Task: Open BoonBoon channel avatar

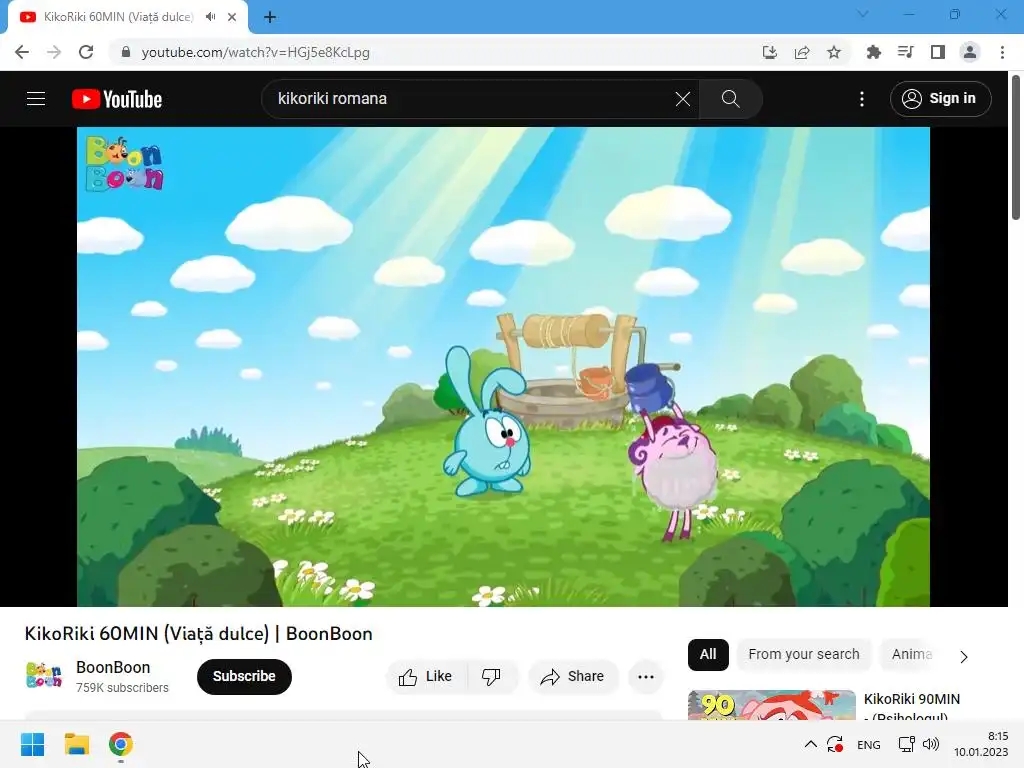Action: click(x=44, y=675)
